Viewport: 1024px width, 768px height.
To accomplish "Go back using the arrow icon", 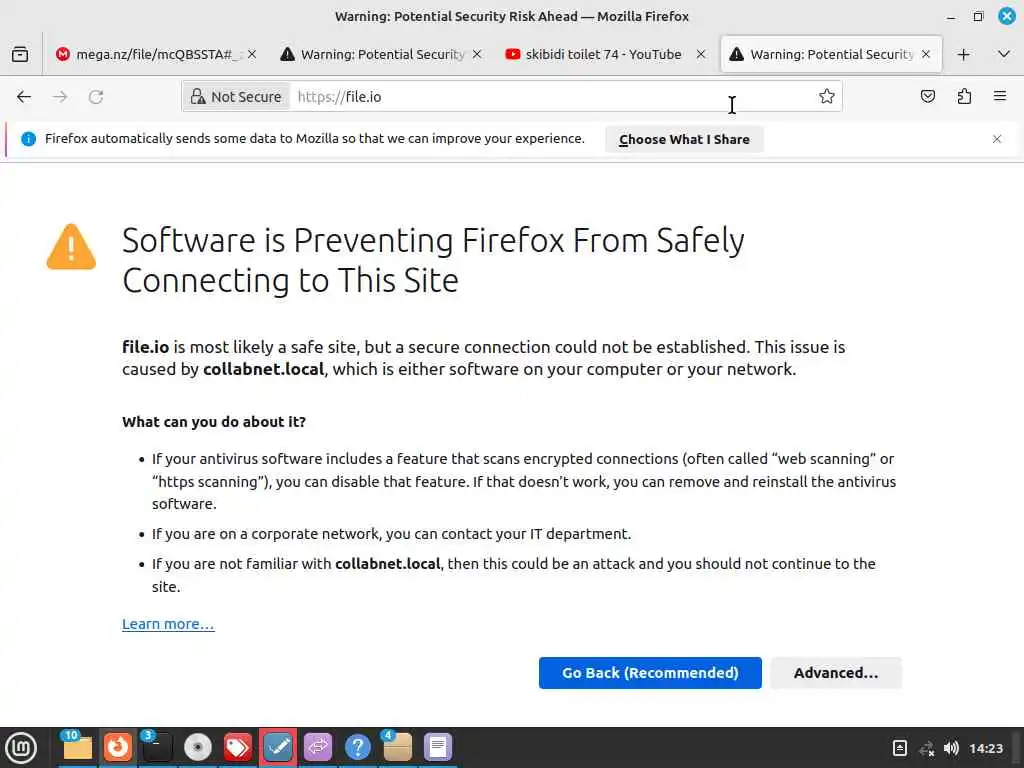I will (24, 97).
